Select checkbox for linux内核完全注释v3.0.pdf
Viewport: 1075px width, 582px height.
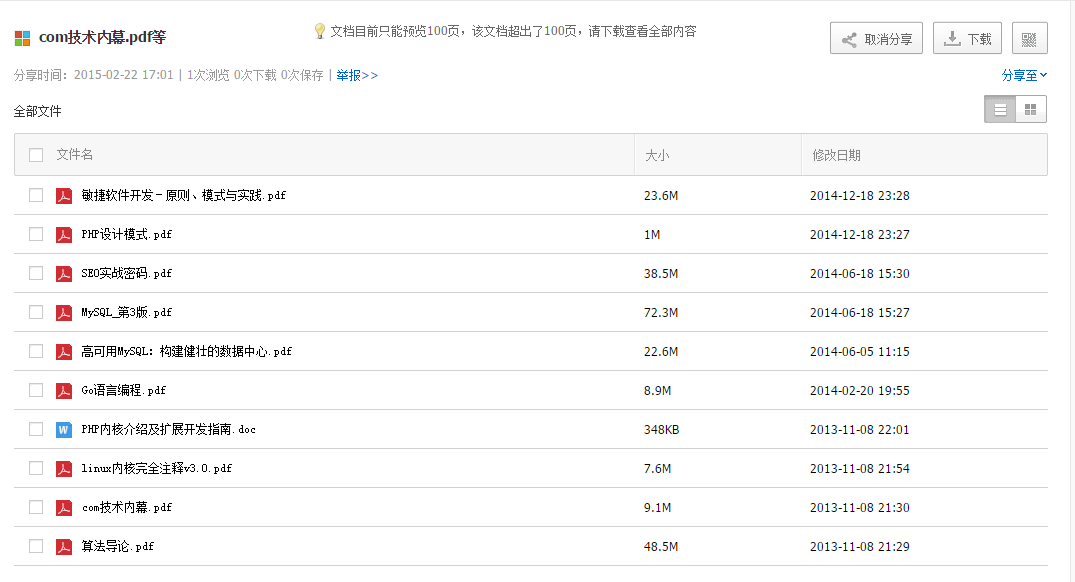36,468
